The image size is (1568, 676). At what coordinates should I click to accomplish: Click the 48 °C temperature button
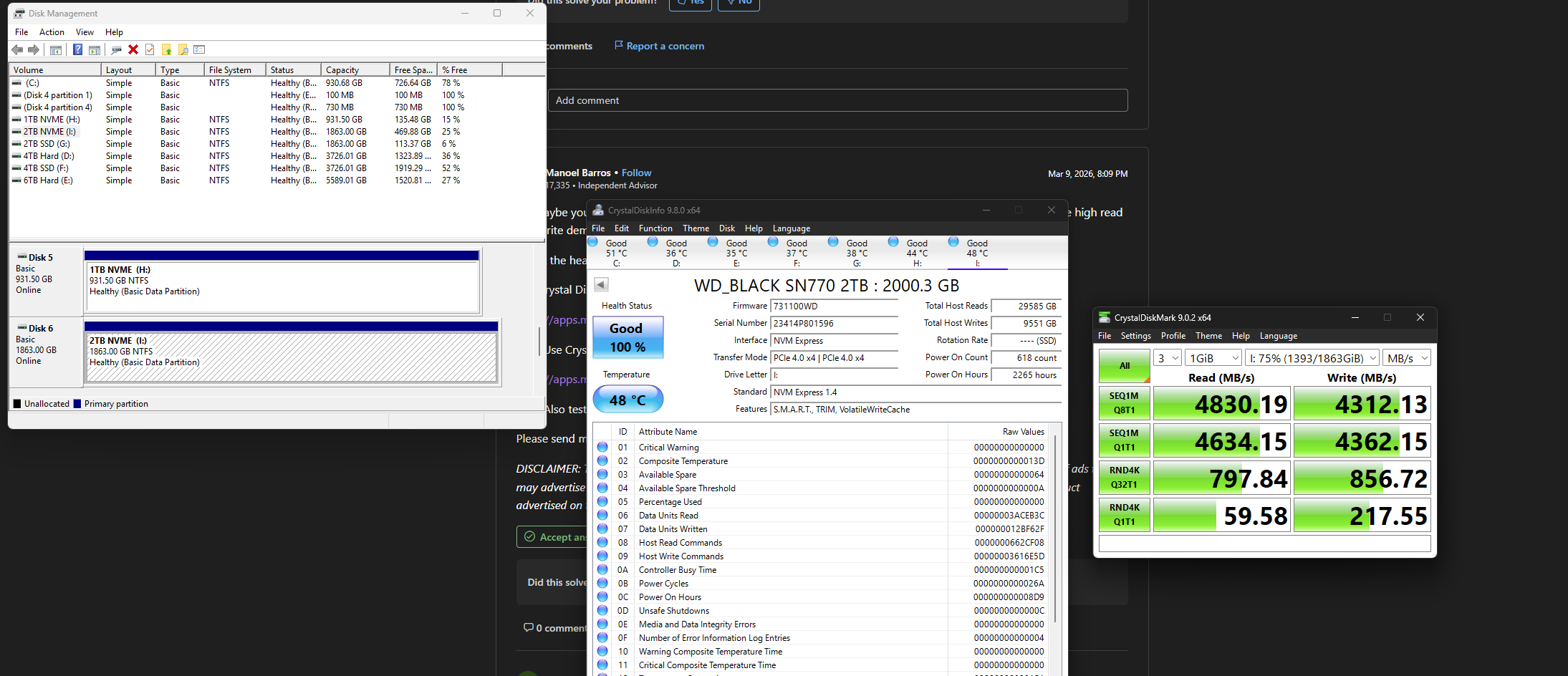[628, 400]
